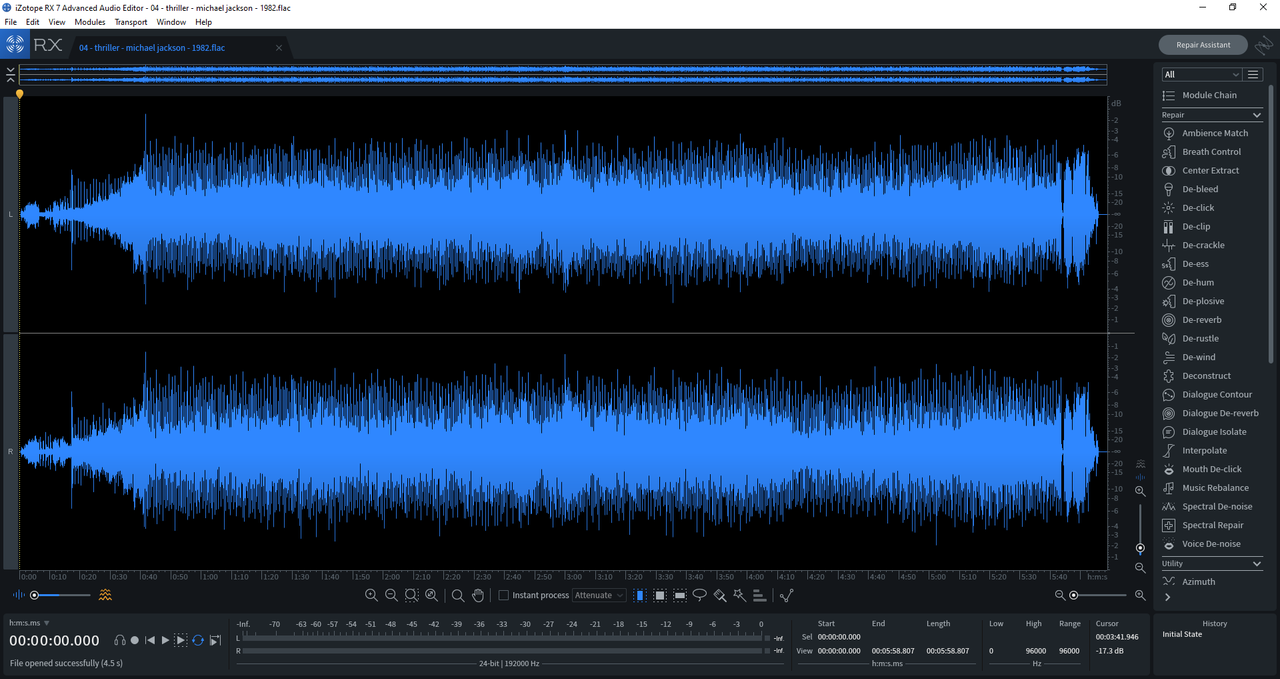
Task: Open the File menu
Action: (x=10, y=22)
